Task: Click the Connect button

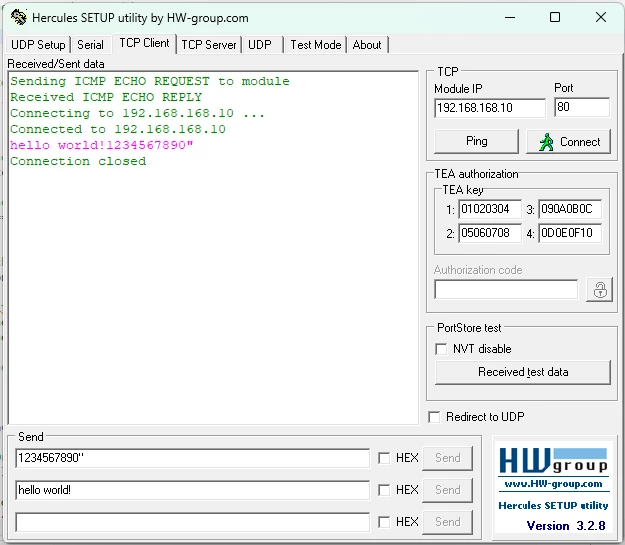Action: point(568,141)
